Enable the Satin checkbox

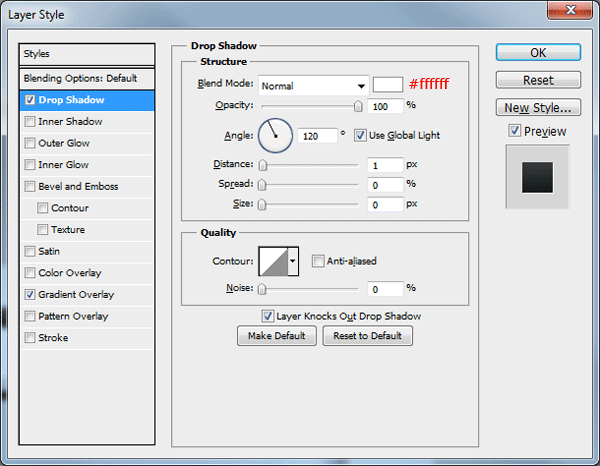click(30, 251)
